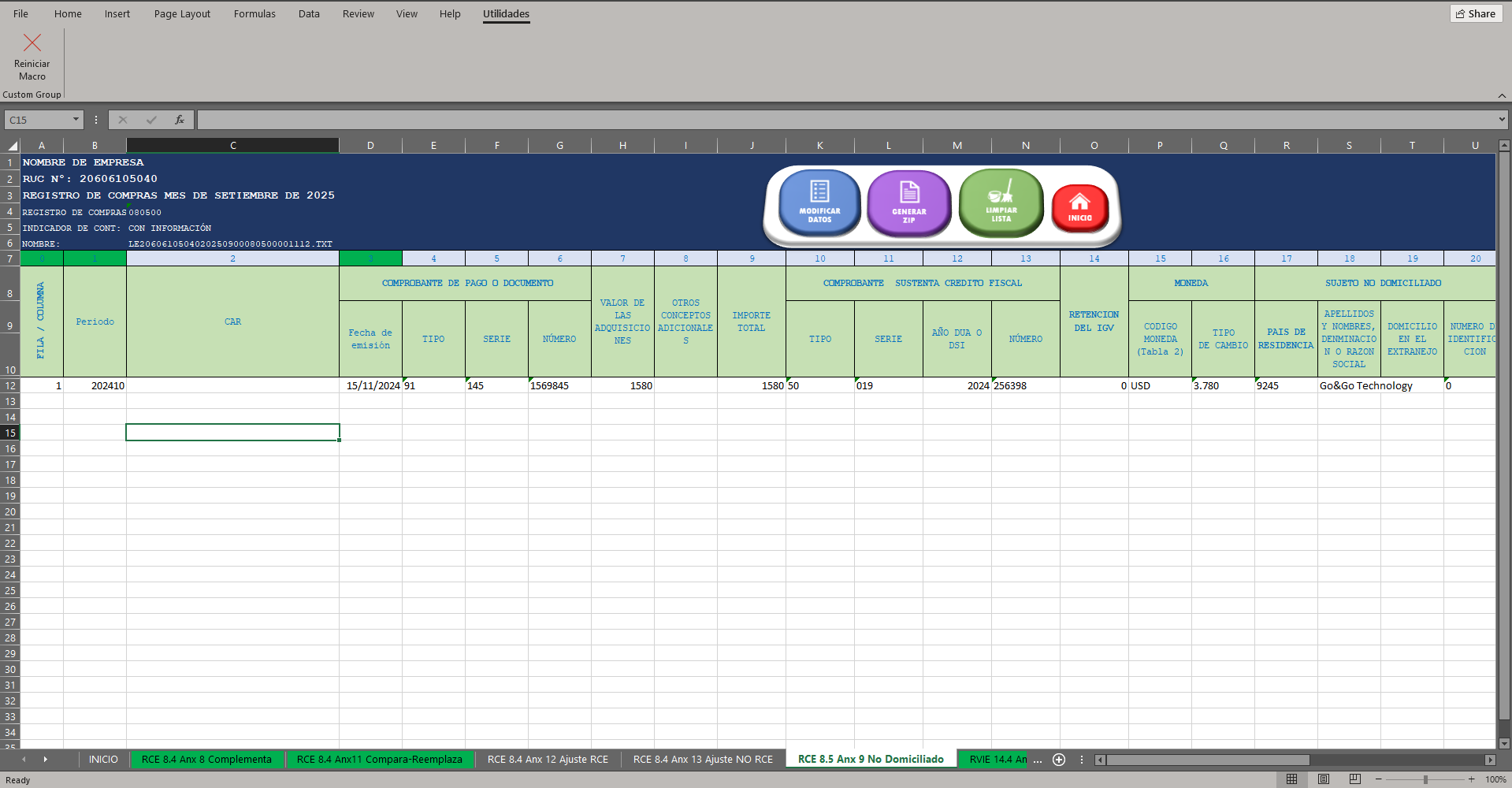Open the Review tab

pyautogui.click(x=358, y=13)
